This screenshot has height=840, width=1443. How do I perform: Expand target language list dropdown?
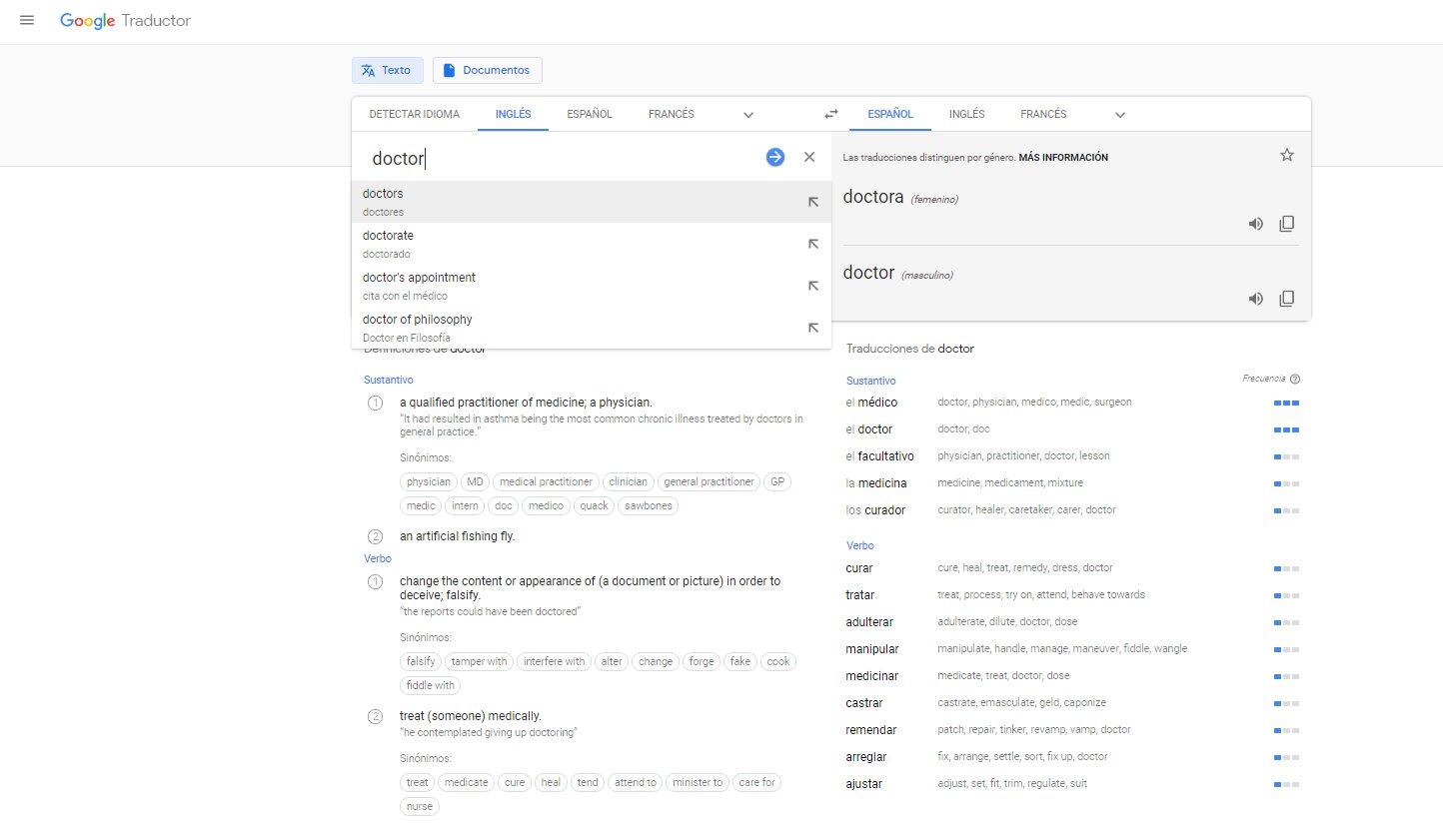click(1119, 115)
